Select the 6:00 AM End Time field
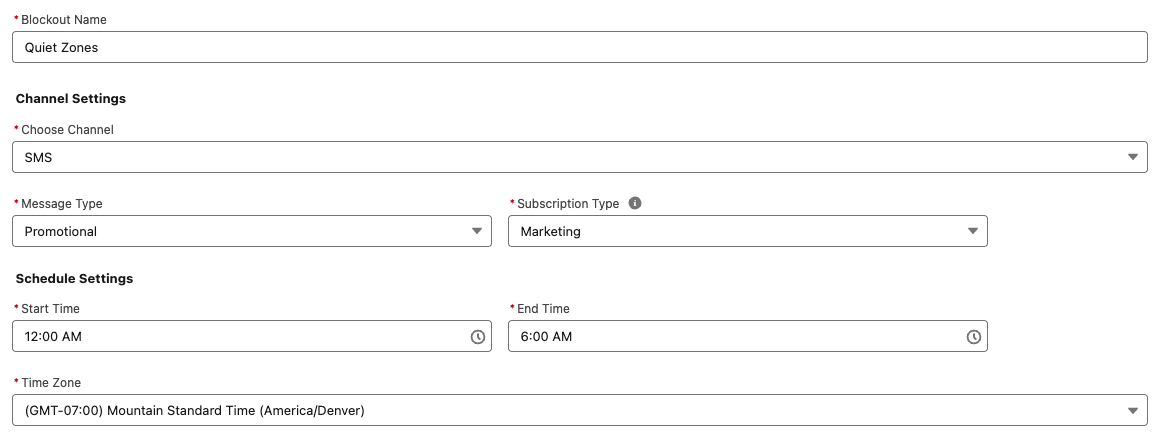Screen dimensions: 1174x444 point(747,336)
